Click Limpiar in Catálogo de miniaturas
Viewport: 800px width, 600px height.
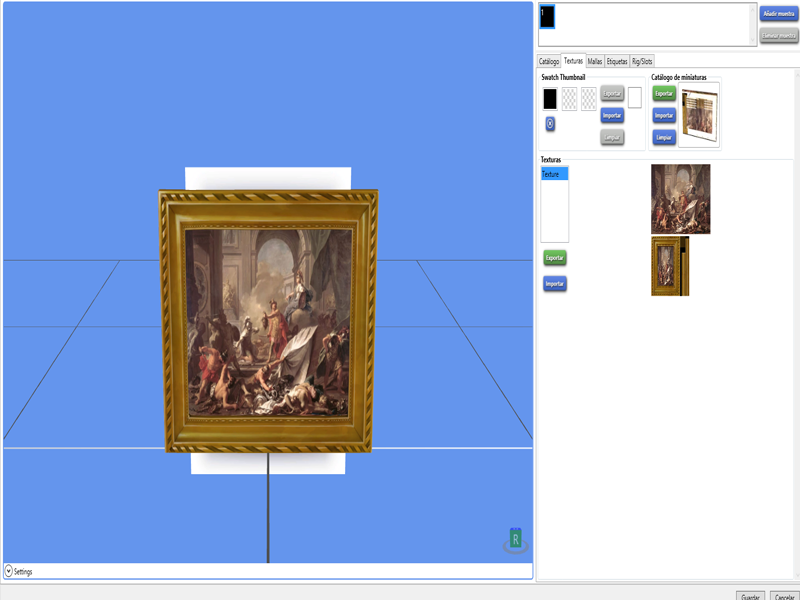click(664, 137)
